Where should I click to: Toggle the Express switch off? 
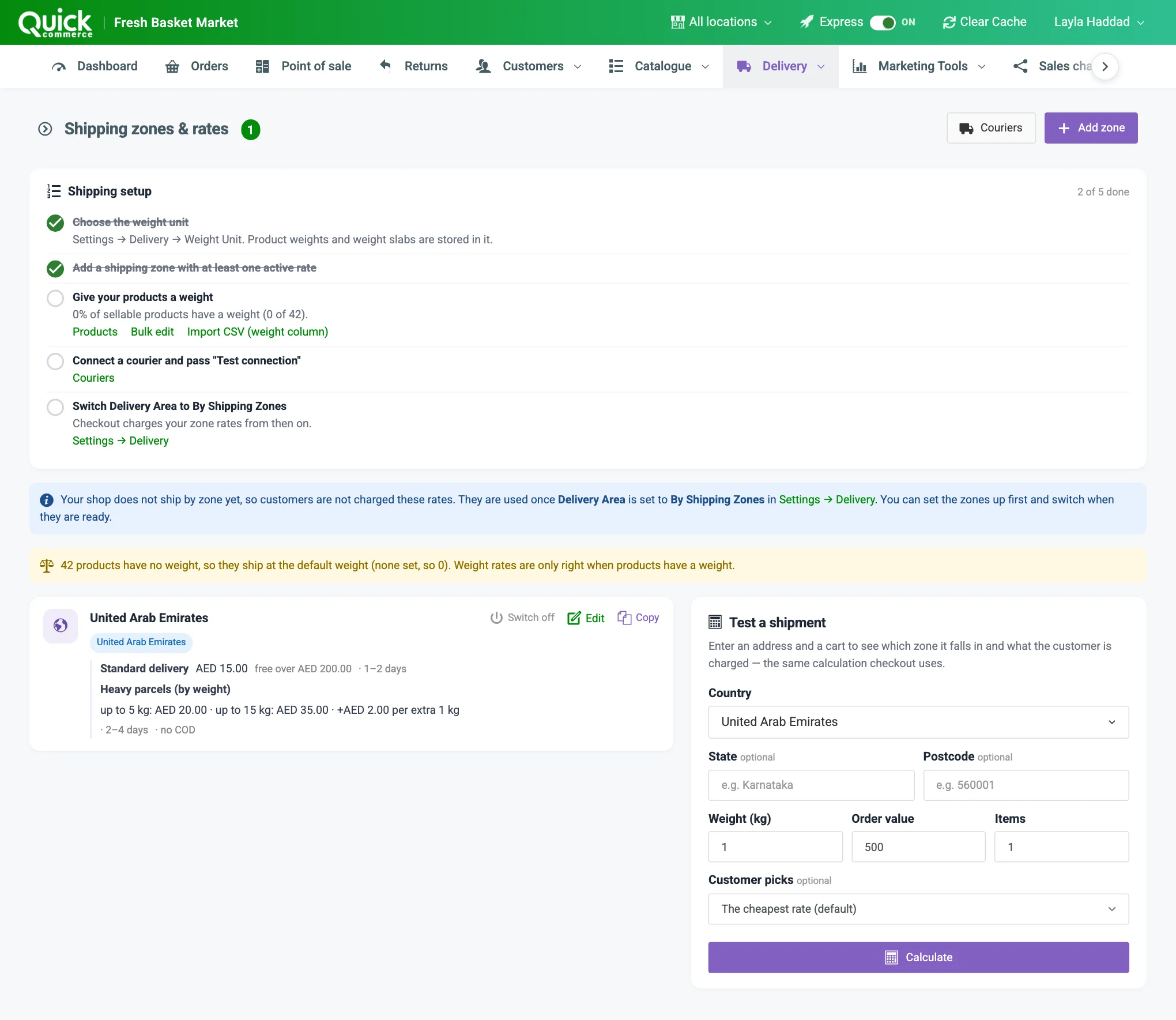click(x=882, y=22)
